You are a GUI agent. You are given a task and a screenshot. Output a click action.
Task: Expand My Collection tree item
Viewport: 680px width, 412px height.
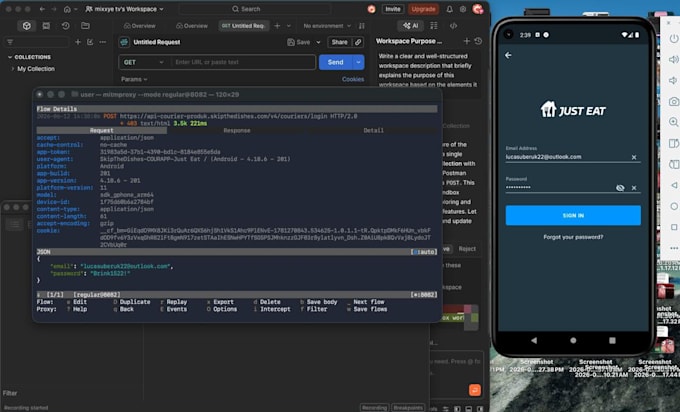(13, 69)
